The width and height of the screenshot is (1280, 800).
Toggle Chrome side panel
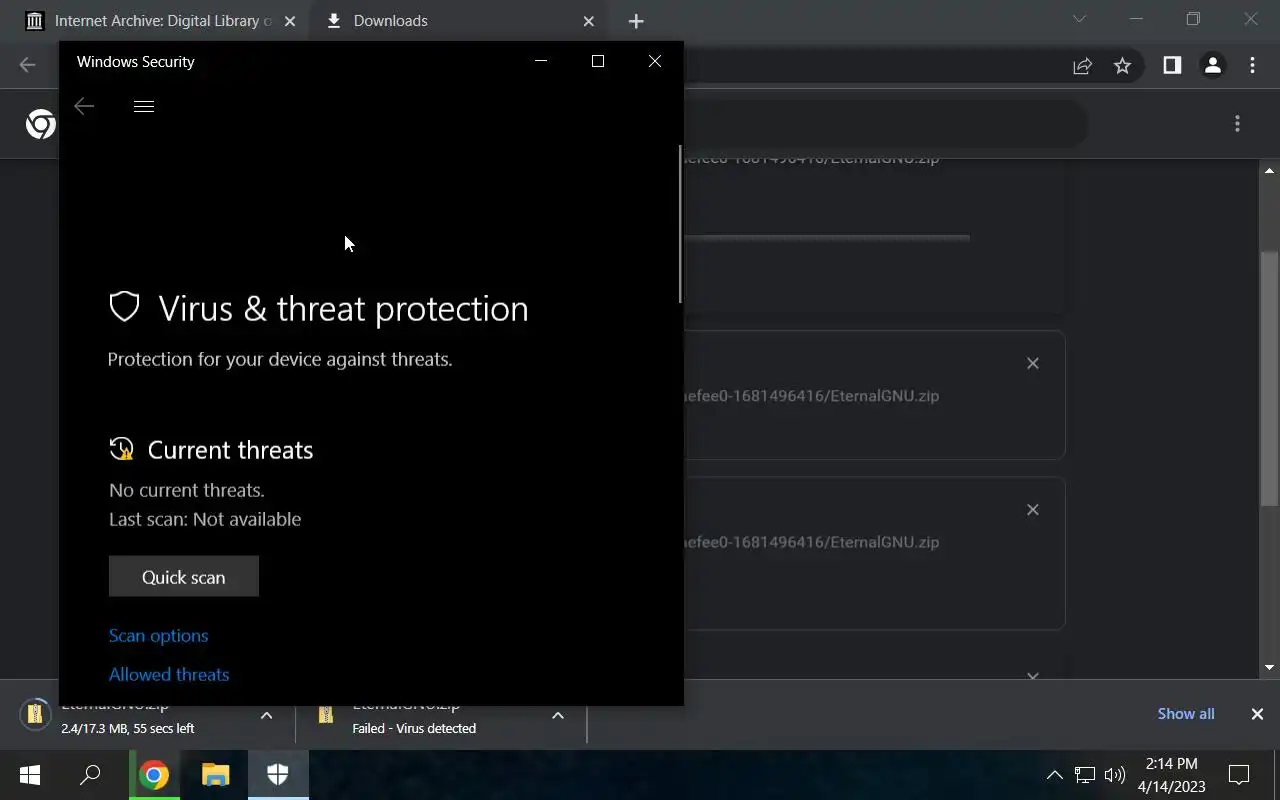pyautogui.click(x=1172, y=66)
